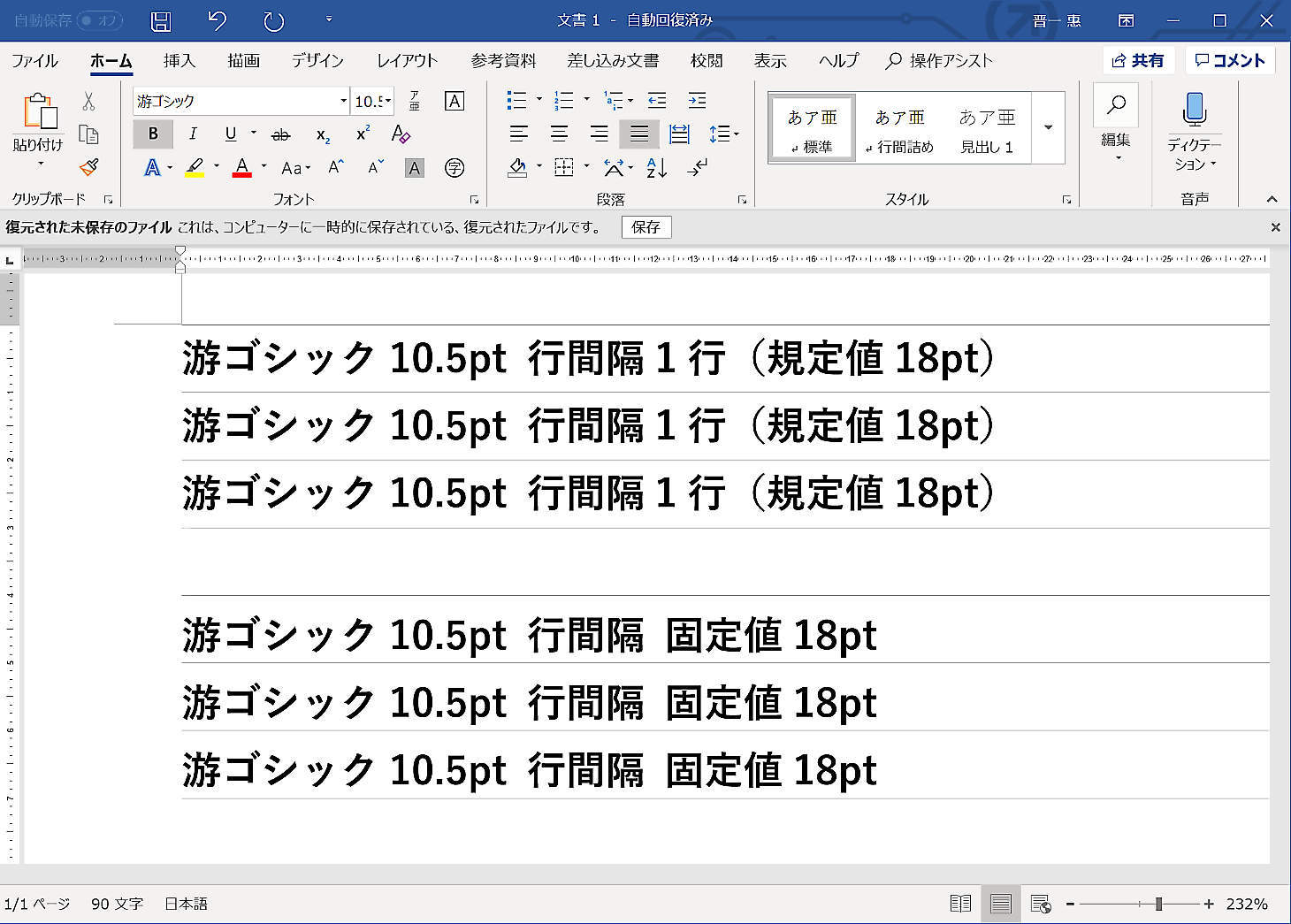Apply distributed alignment
This screenshot has height=924, width=1291.
[x=679, y=134]
